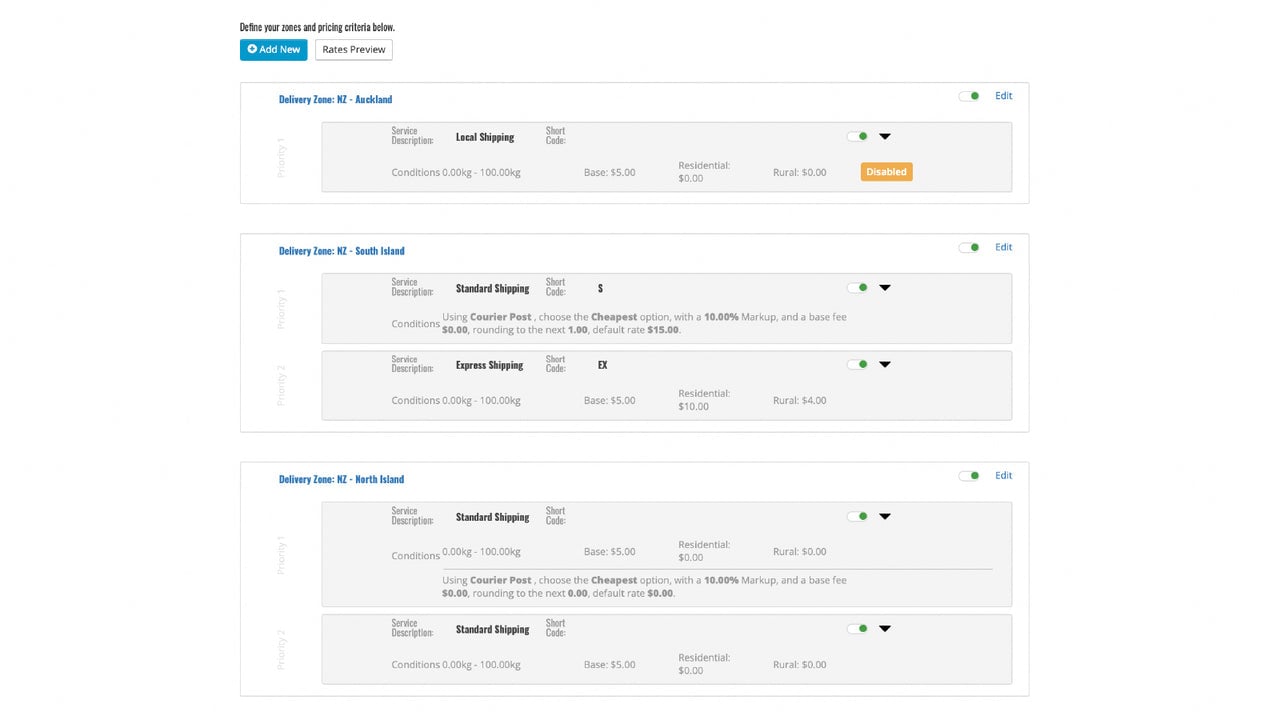1280x720 pixels.
Task: Toggle North Island priority 2 Standard Shipping switch
Action: pos(857,629)
